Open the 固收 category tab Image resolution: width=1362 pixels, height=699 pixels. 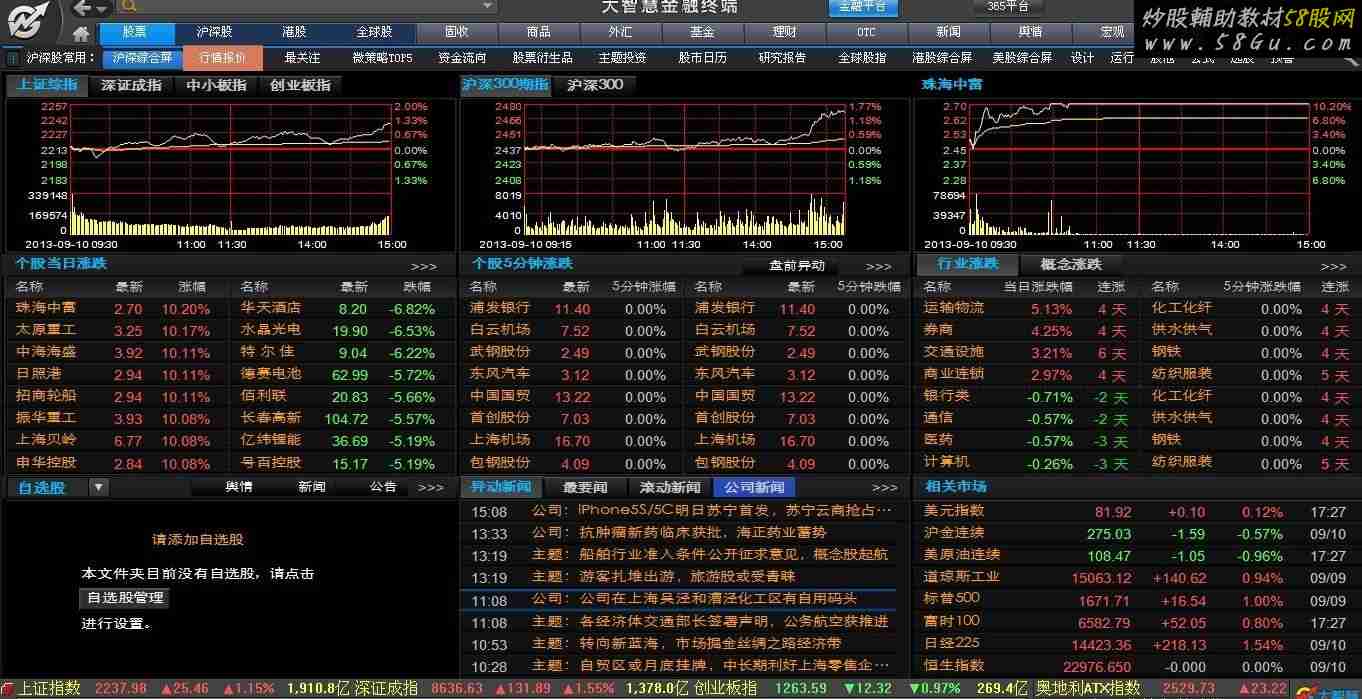456,32
